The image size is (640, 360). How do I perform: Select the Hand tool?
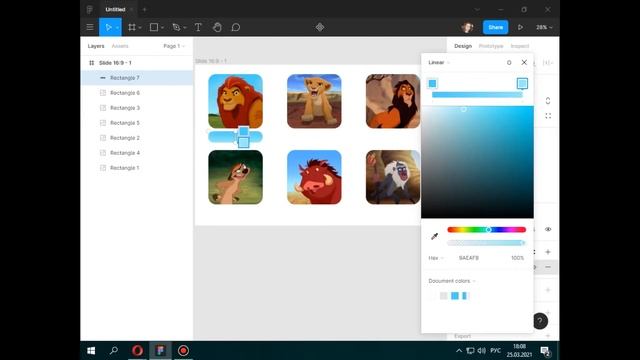click(217, 27)
